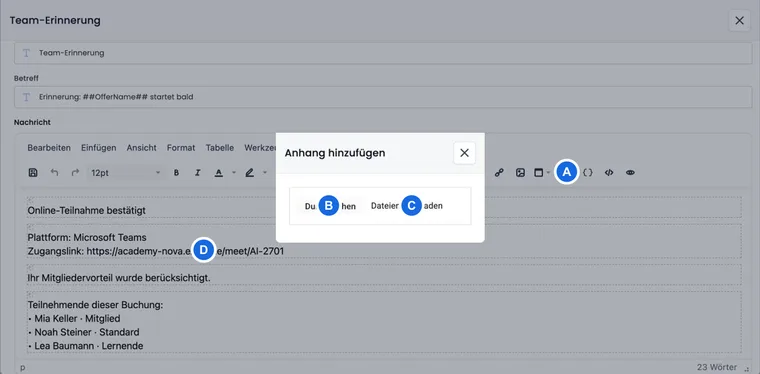760x374 pixels.
Task: Undo the last edit
Action: tap(54, 172)
